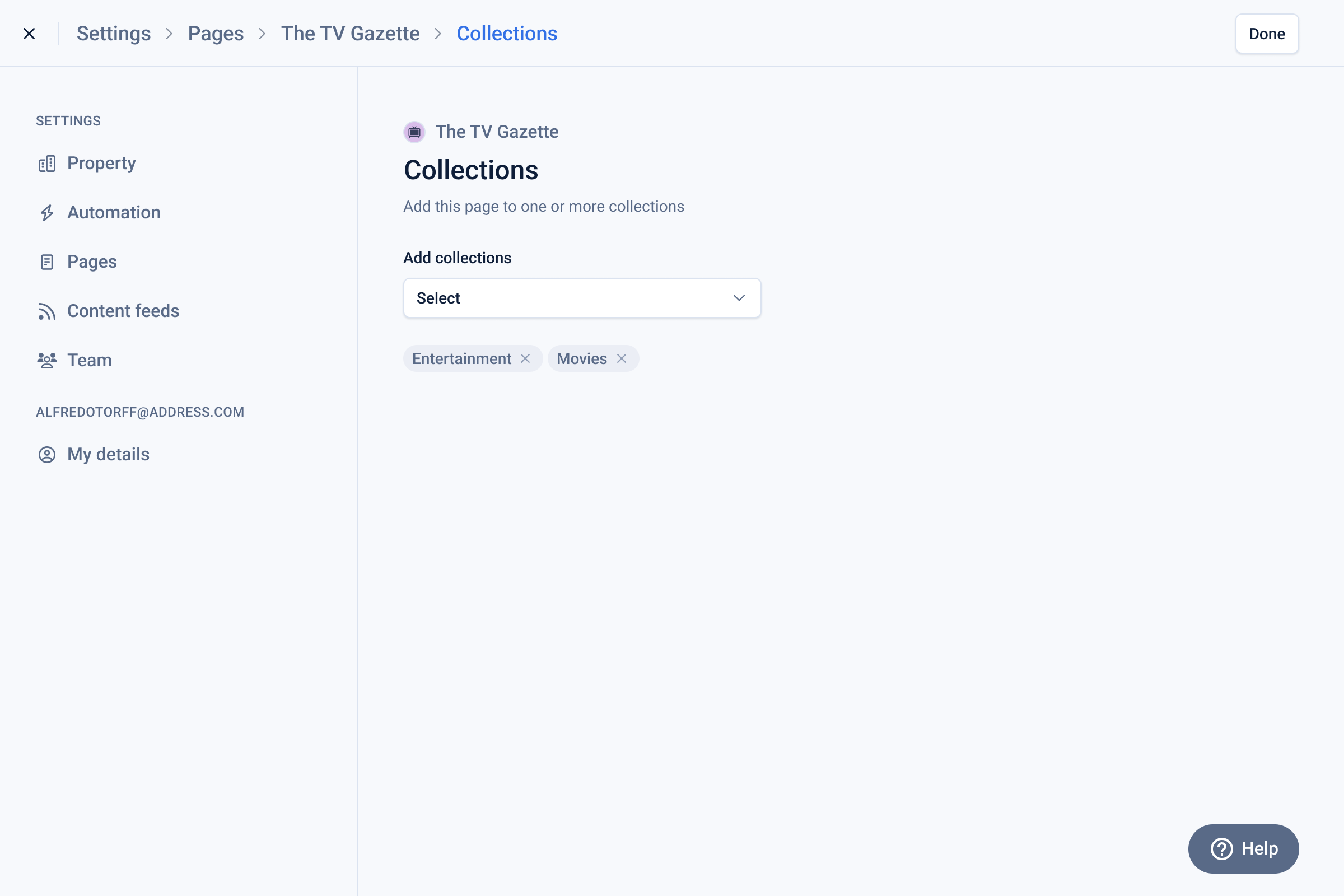The image size is (1344, 896).
Task: Click the Content feeds RSS icon
Action: click(x=47, y=311)
